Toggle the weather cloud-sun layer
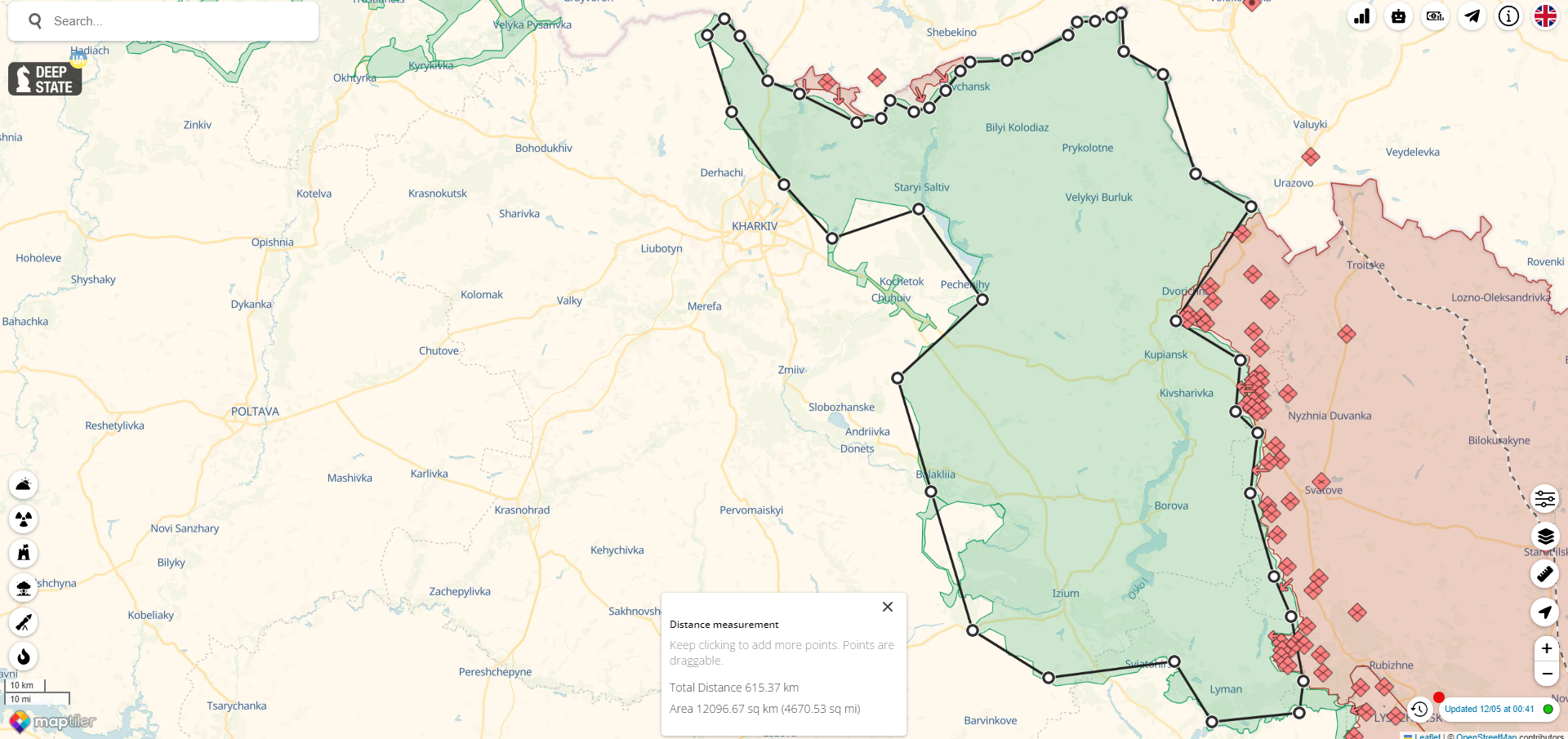Viewport: 1568px width, 739px height. pos(24,485)
